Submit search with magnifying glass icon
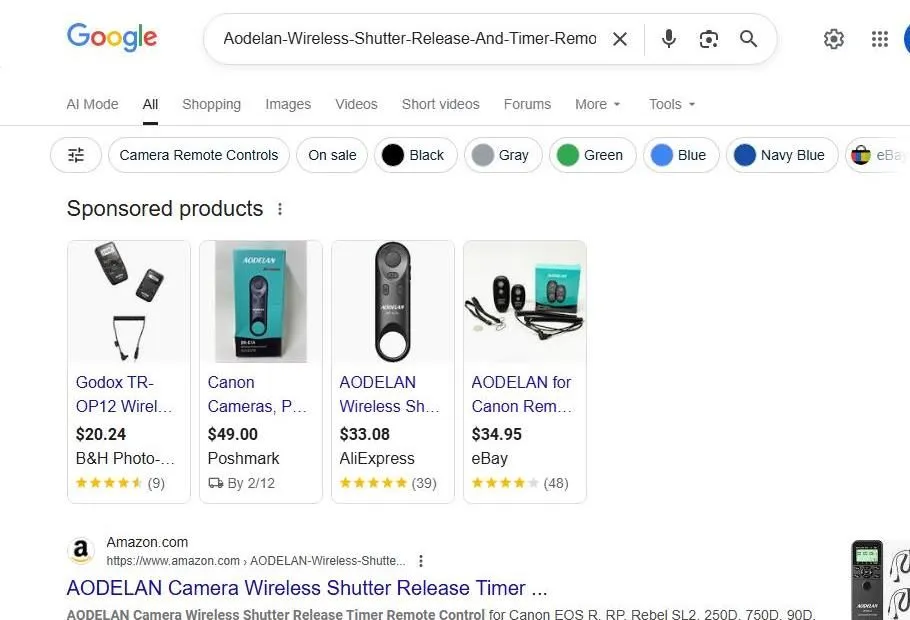The width and height of the screenshot is (910, 620). (748, 39)
